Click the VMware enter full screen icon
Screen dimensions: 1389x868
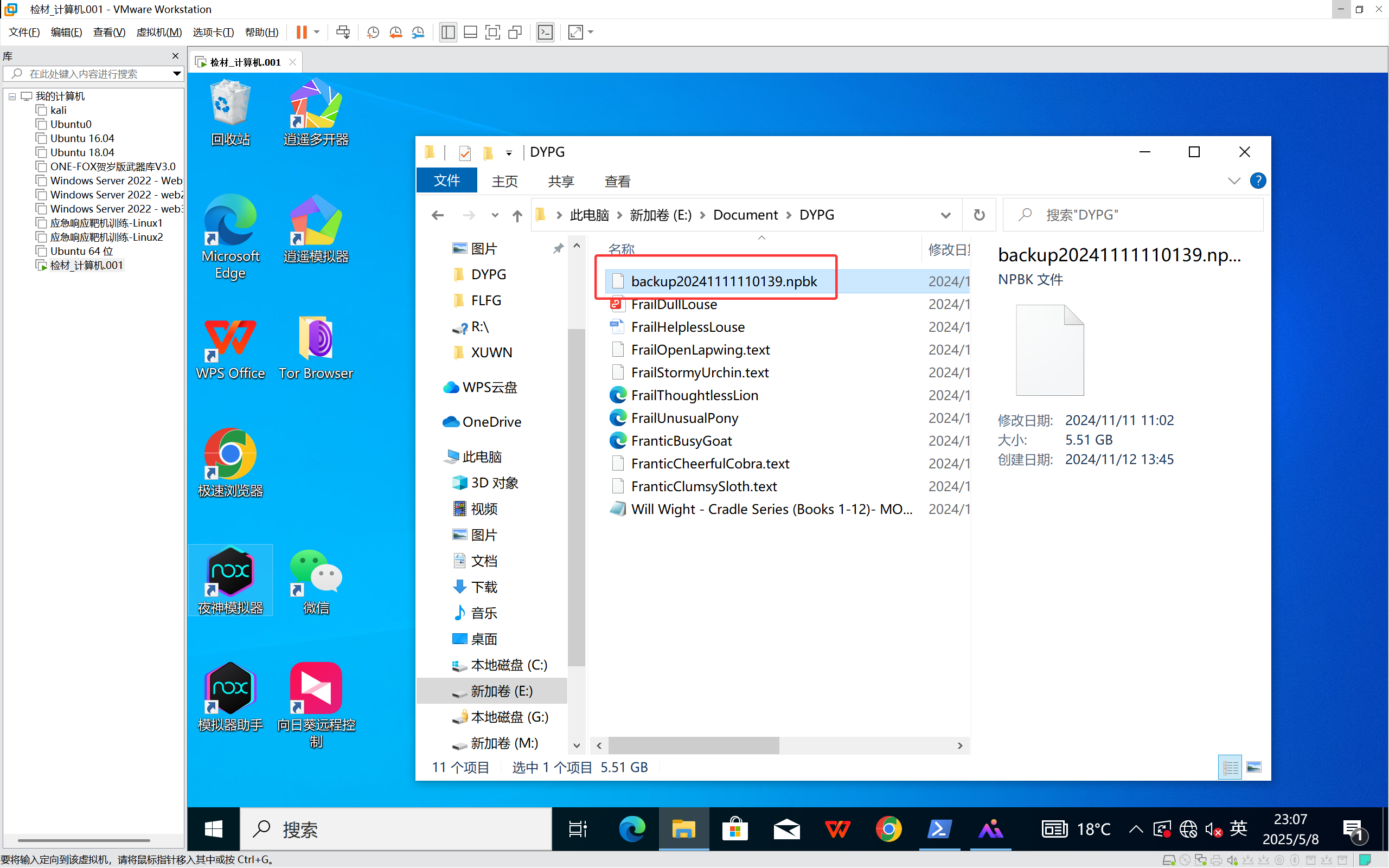(492, 32)
